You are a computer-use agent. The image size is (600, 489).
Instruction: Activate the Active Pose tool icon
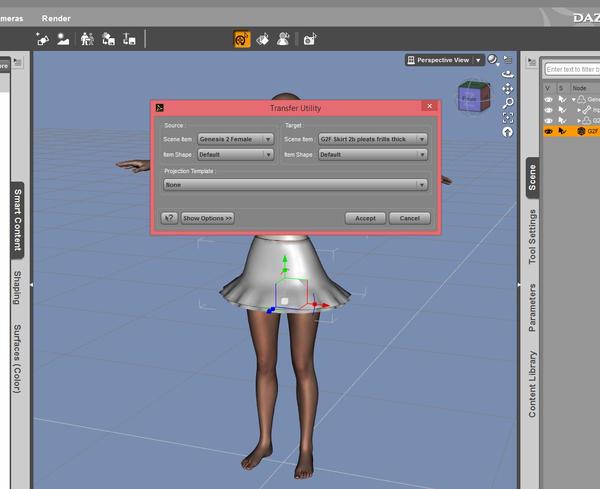click(283, 39)
